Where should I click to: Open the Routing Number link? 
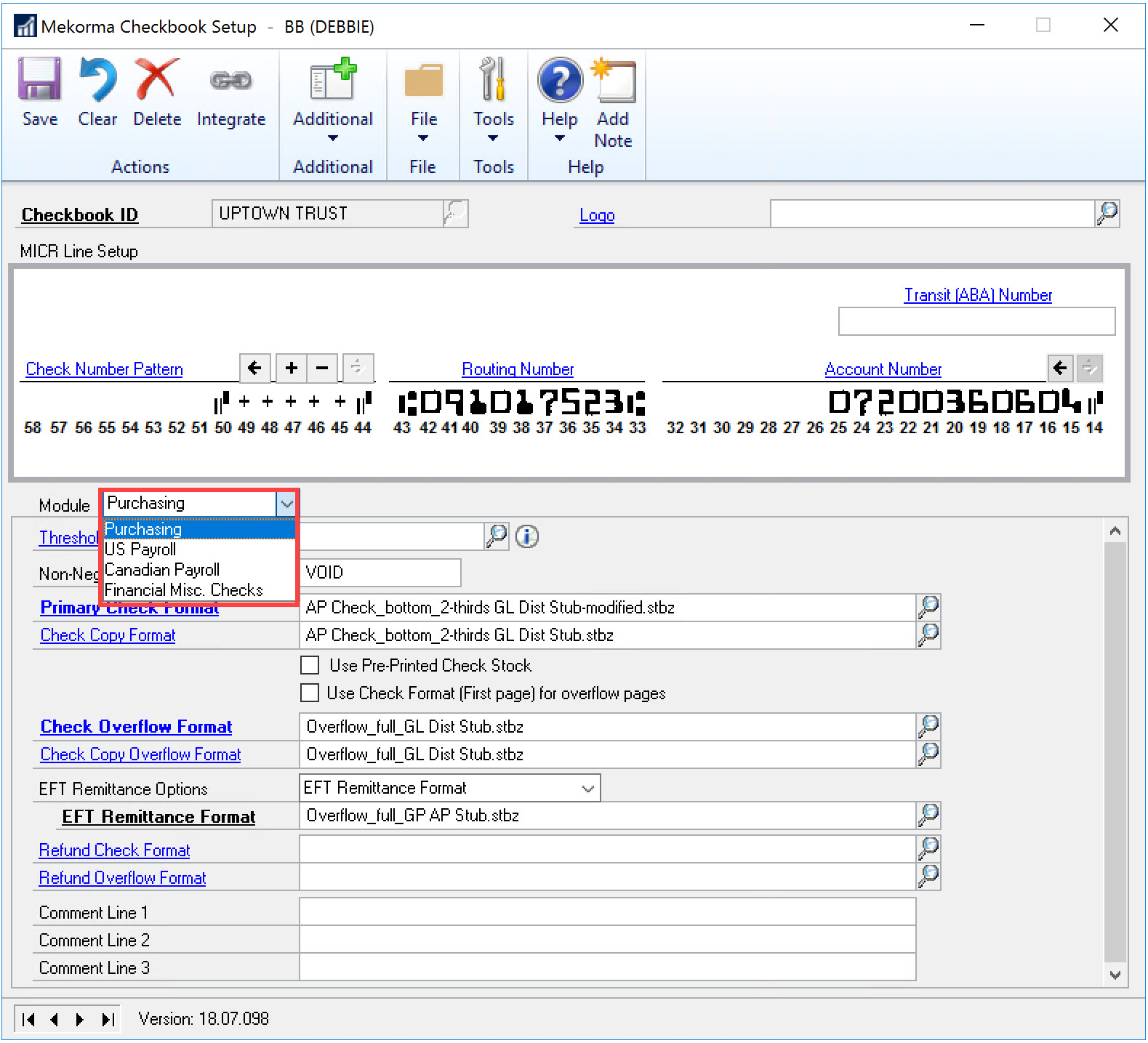(x=518, y=369)
